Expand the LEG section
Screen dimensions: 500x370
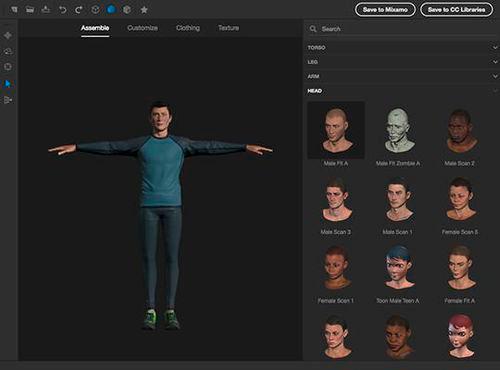[x=402, y=62]
